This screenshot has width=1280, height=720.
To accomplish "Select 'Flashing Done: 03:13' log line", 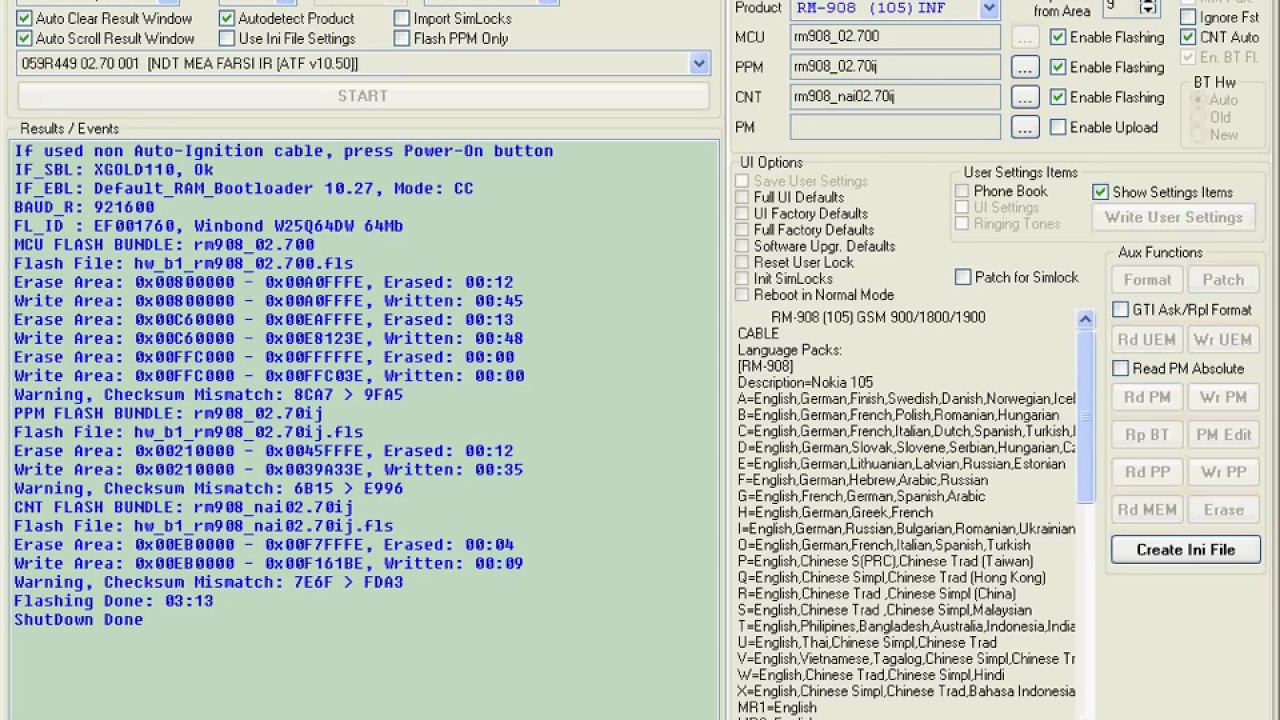I will (x=113, y=601).
